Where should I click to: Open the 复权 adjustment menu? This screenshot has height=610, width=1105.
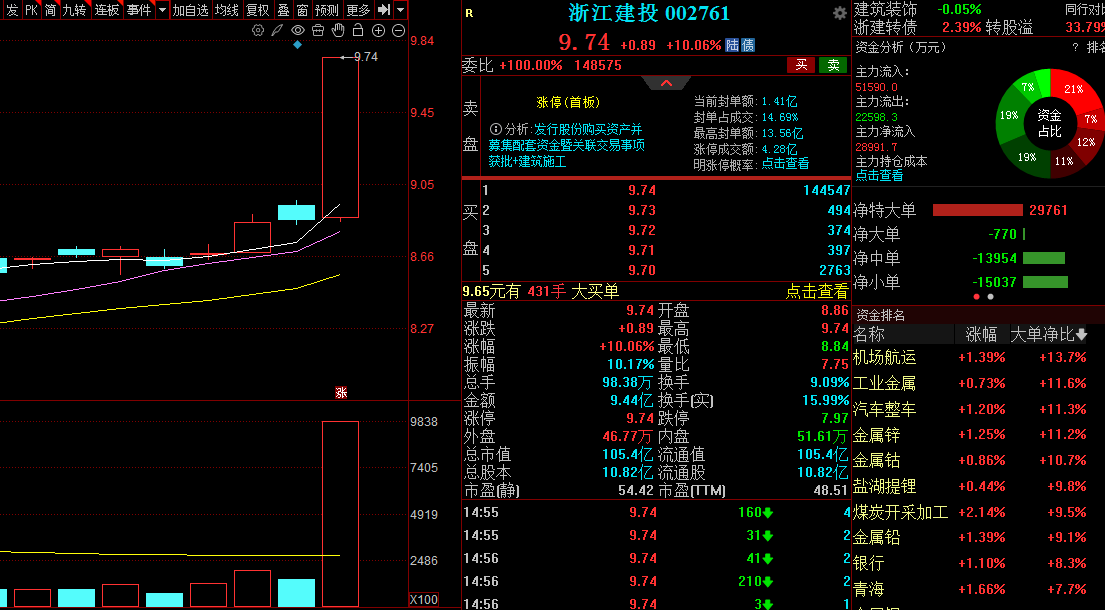[x=258, y=10]
